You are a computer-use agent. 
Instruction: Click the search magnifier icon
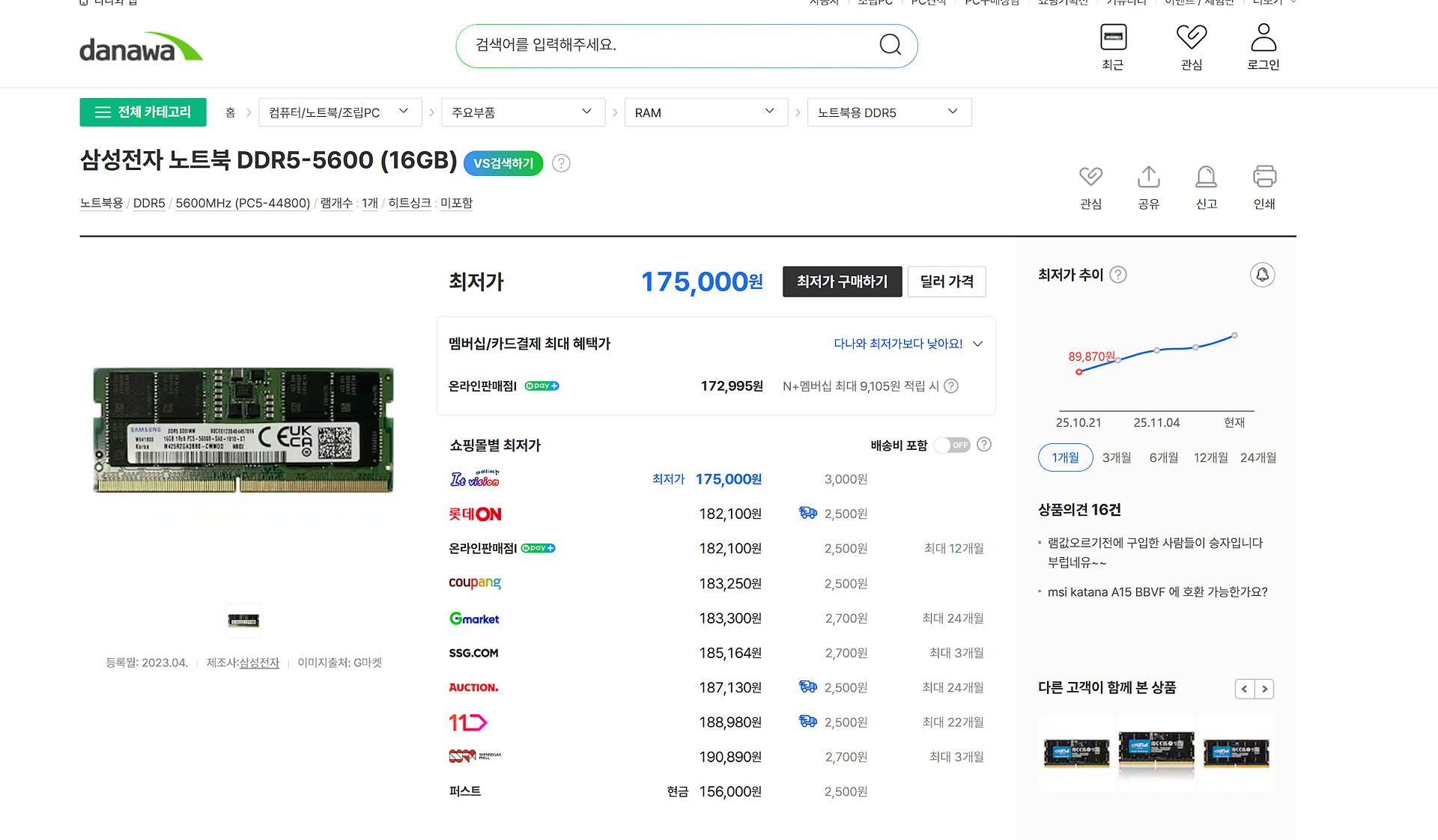(x=890, y=45)
